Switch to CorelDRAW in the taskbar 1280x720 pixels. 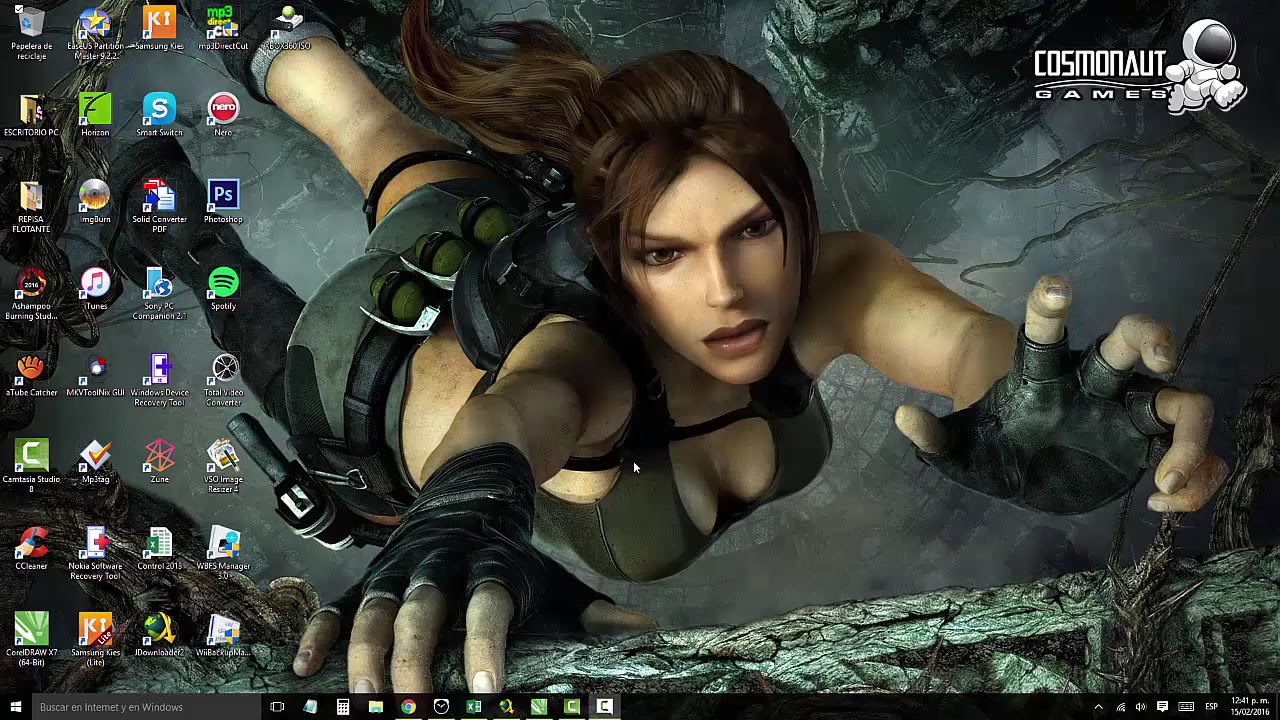point(539,707)
